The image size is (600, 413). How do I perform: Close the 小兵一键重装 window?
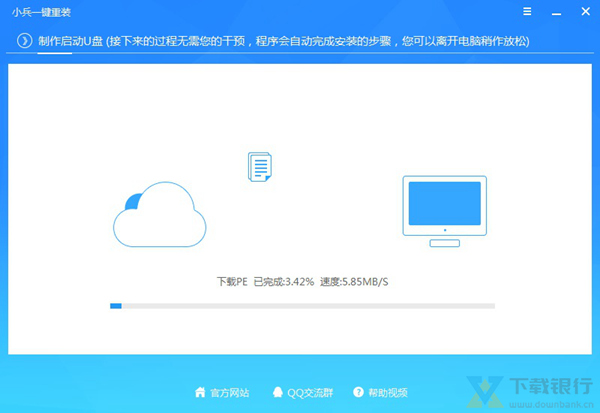tap(585, 11)
